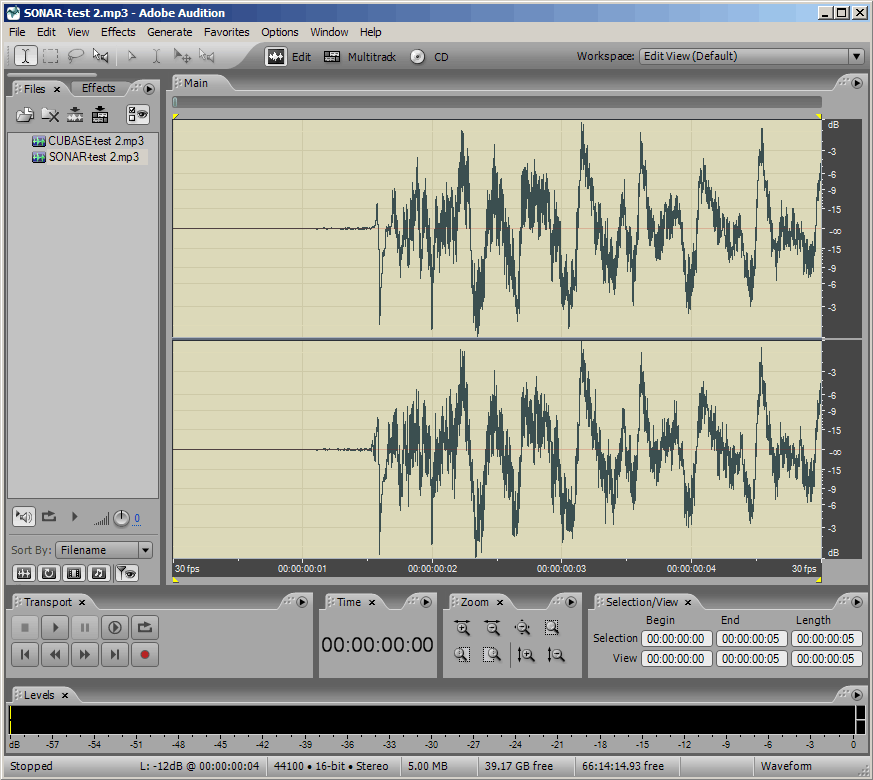Toggle Show Video Files filter button
The image size is (873, 780).
[73, 573]
